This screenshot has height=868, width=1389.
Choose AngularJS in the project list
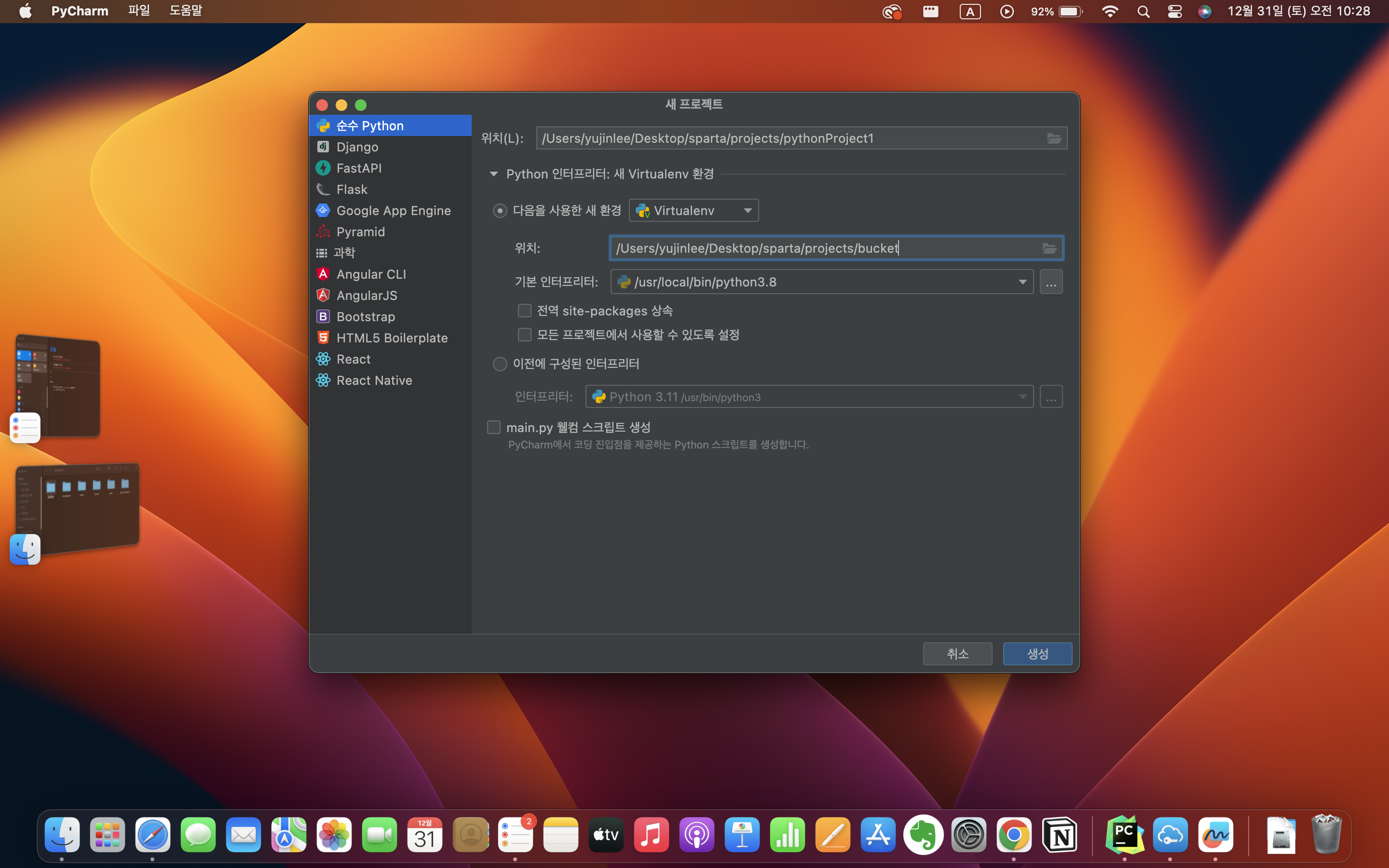pos(390,296)
